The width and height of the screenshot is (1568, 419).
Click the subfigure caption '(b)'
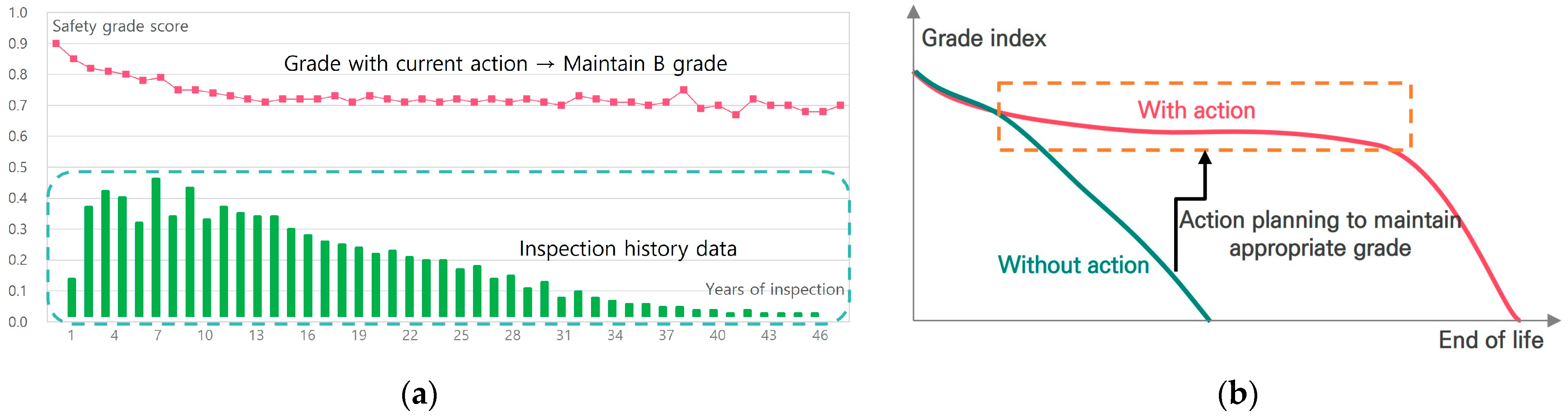click(1237, 394)
